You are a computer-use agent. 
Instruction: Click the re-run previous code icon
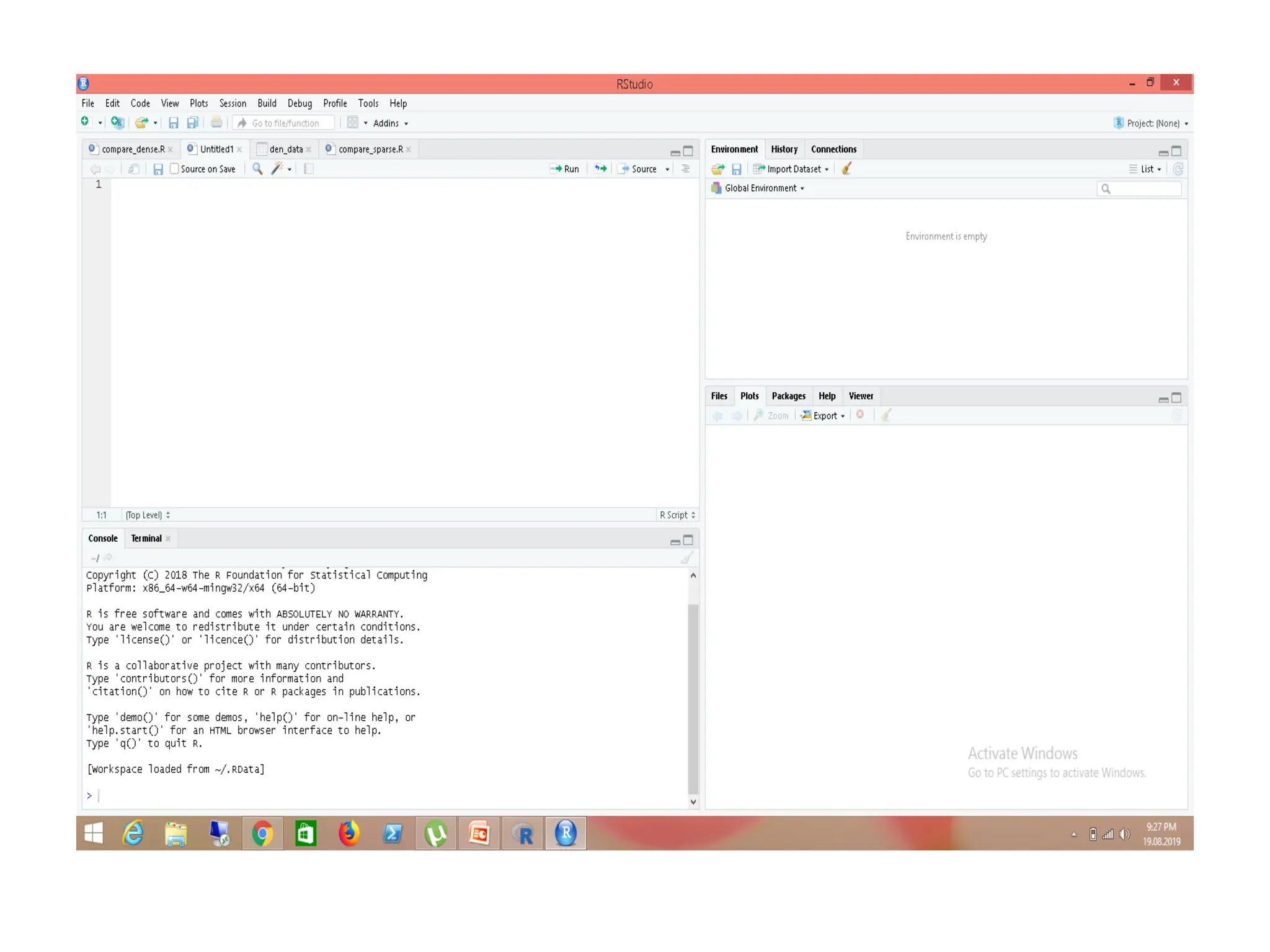point(600,169)
